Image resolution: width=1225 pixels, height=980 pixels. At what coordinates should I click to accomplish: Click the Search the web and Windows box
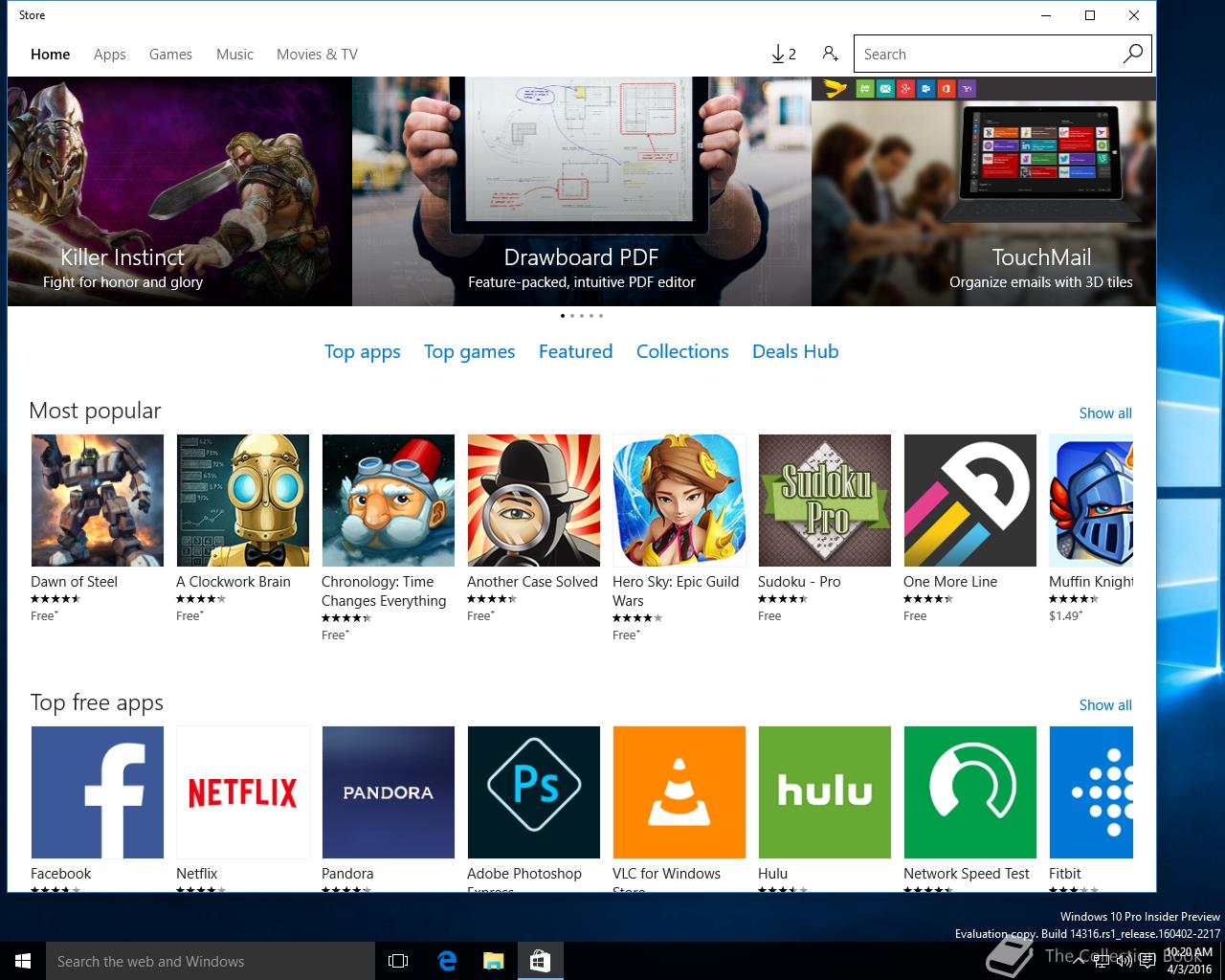tap(211, 961)
